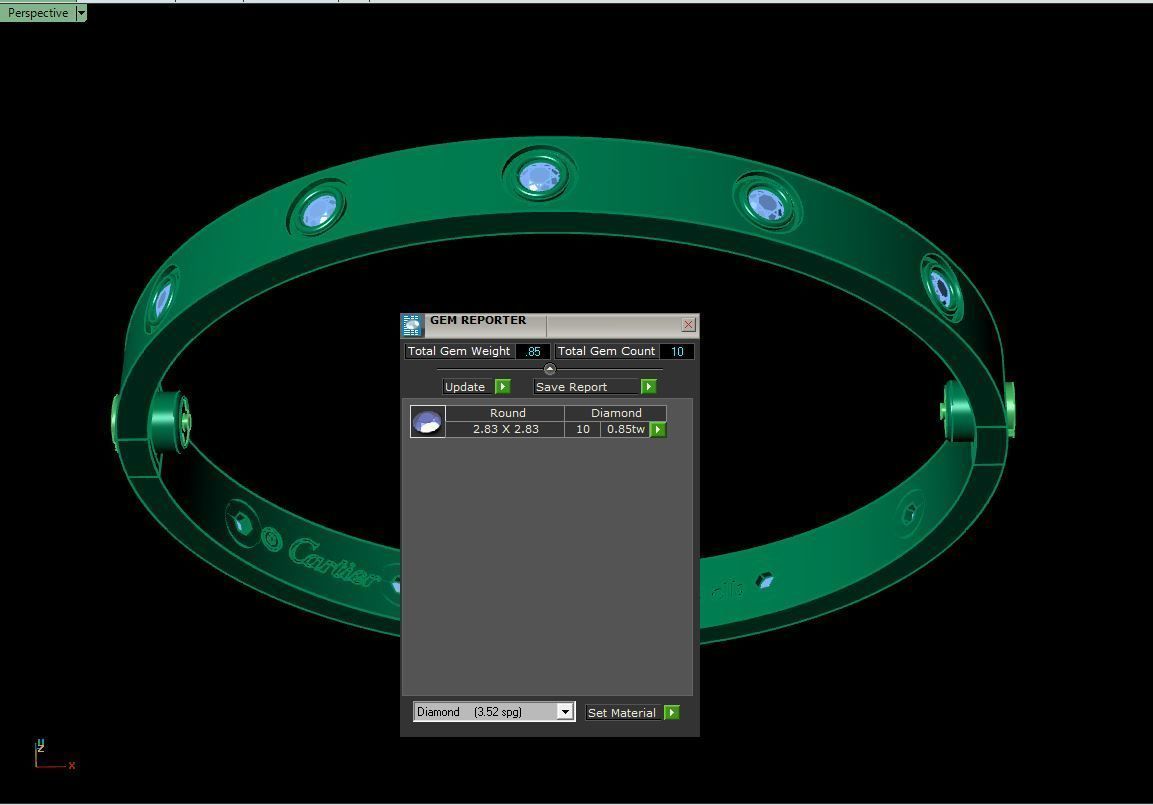Close the Gem Reporter panel
This screenshot has width=1153, height=805.
[x=688, y=324]
